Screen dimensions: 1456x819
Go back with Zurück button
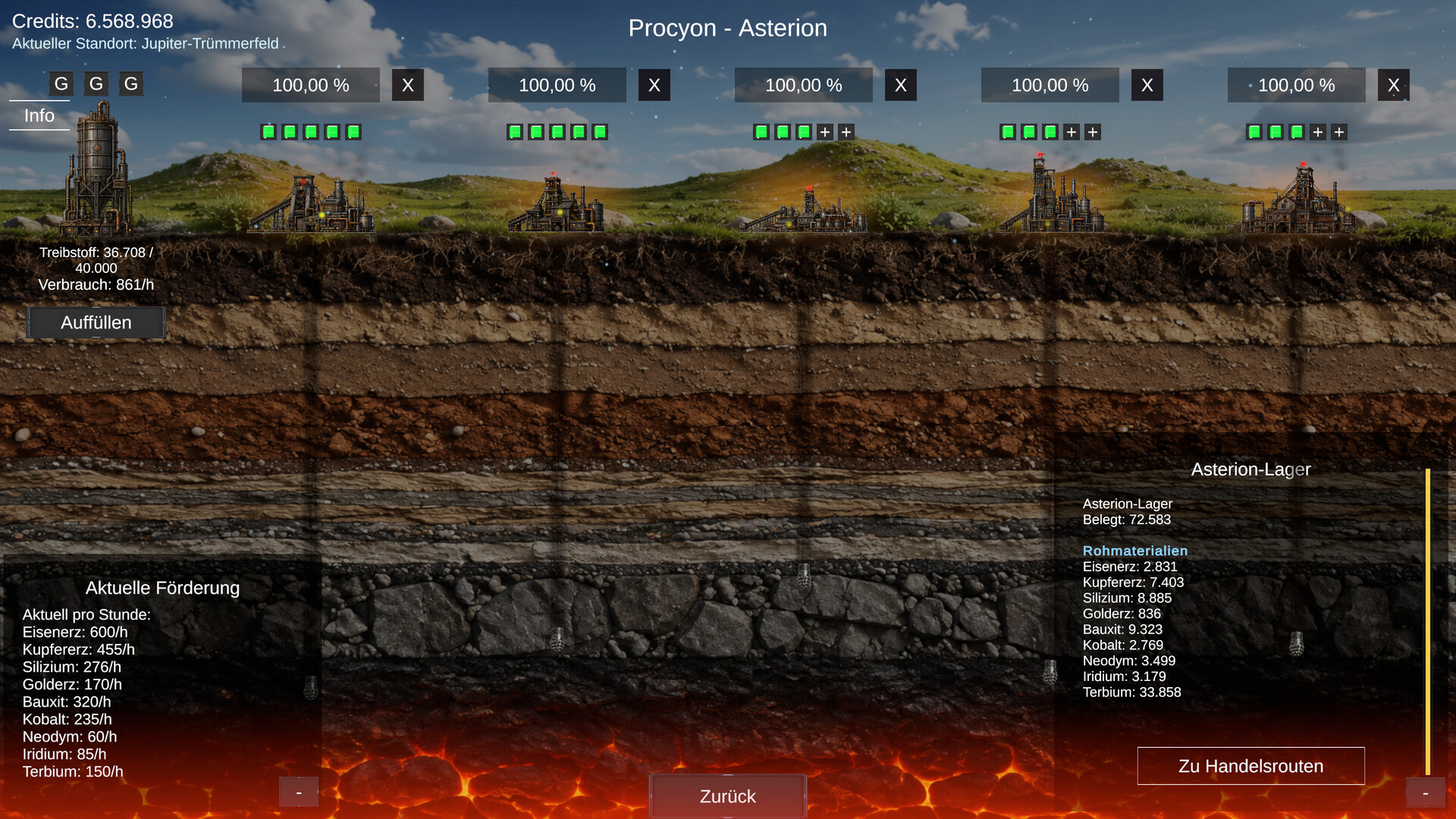click(728, 796)
